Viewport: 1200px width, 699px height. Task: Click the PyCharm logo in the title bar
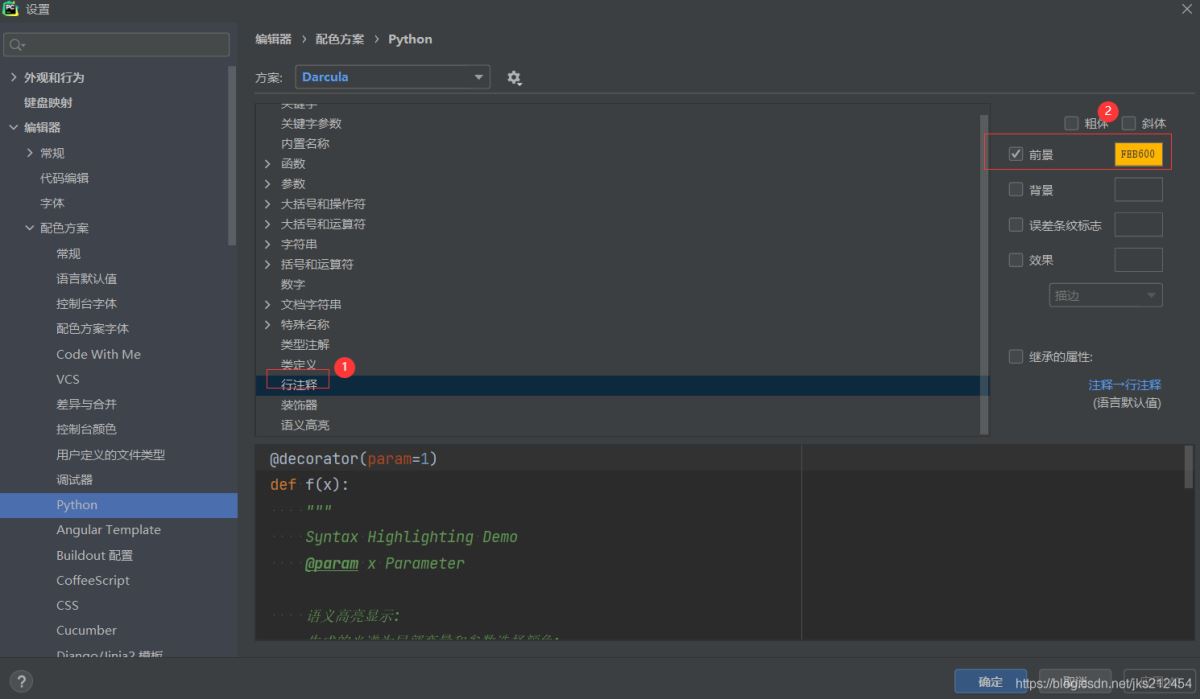(11, 9)
